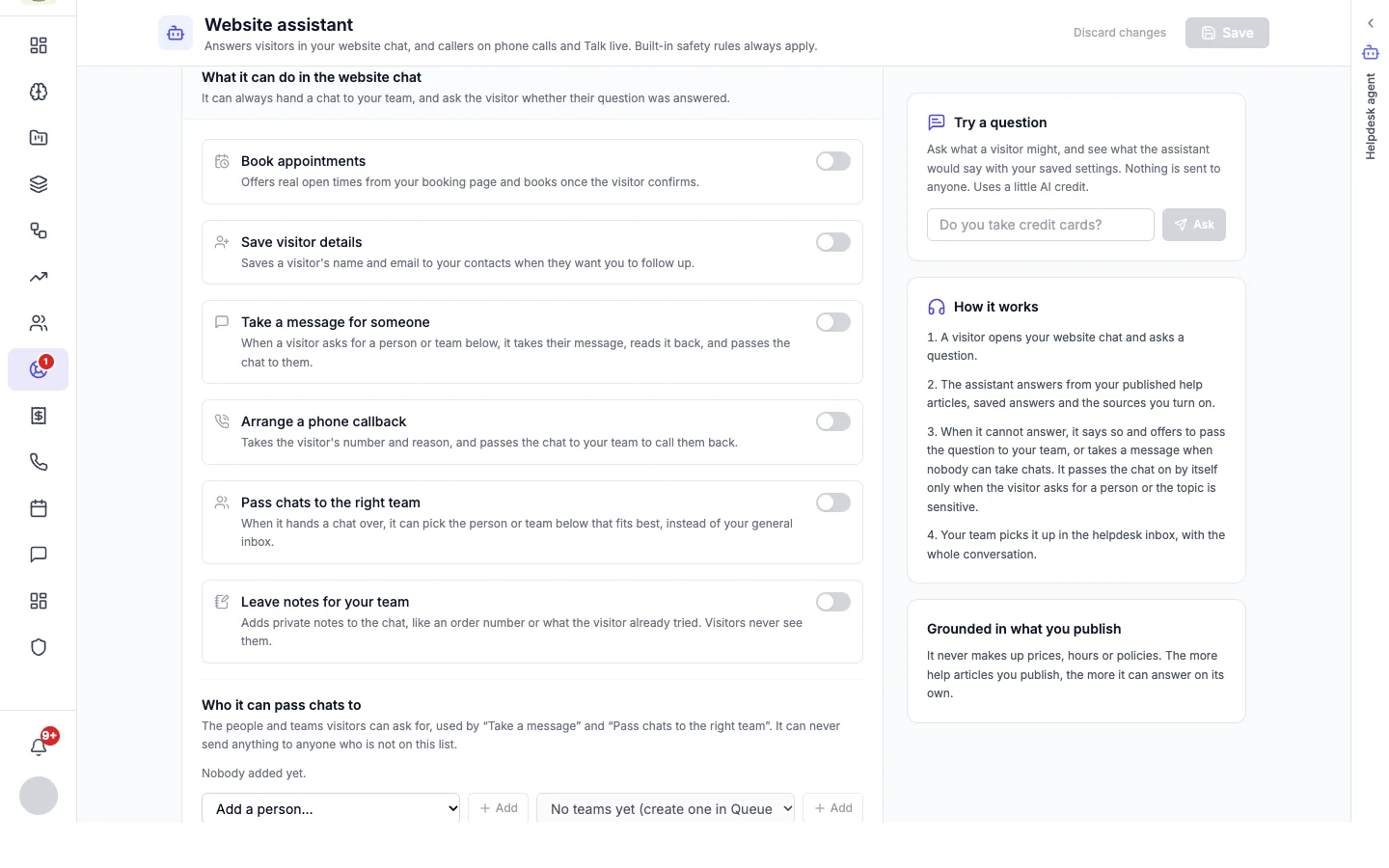The width and height of the screenshot is (1389, 868).
Task: Go to the trending-up analytics icon
Action: click(39, 277)
